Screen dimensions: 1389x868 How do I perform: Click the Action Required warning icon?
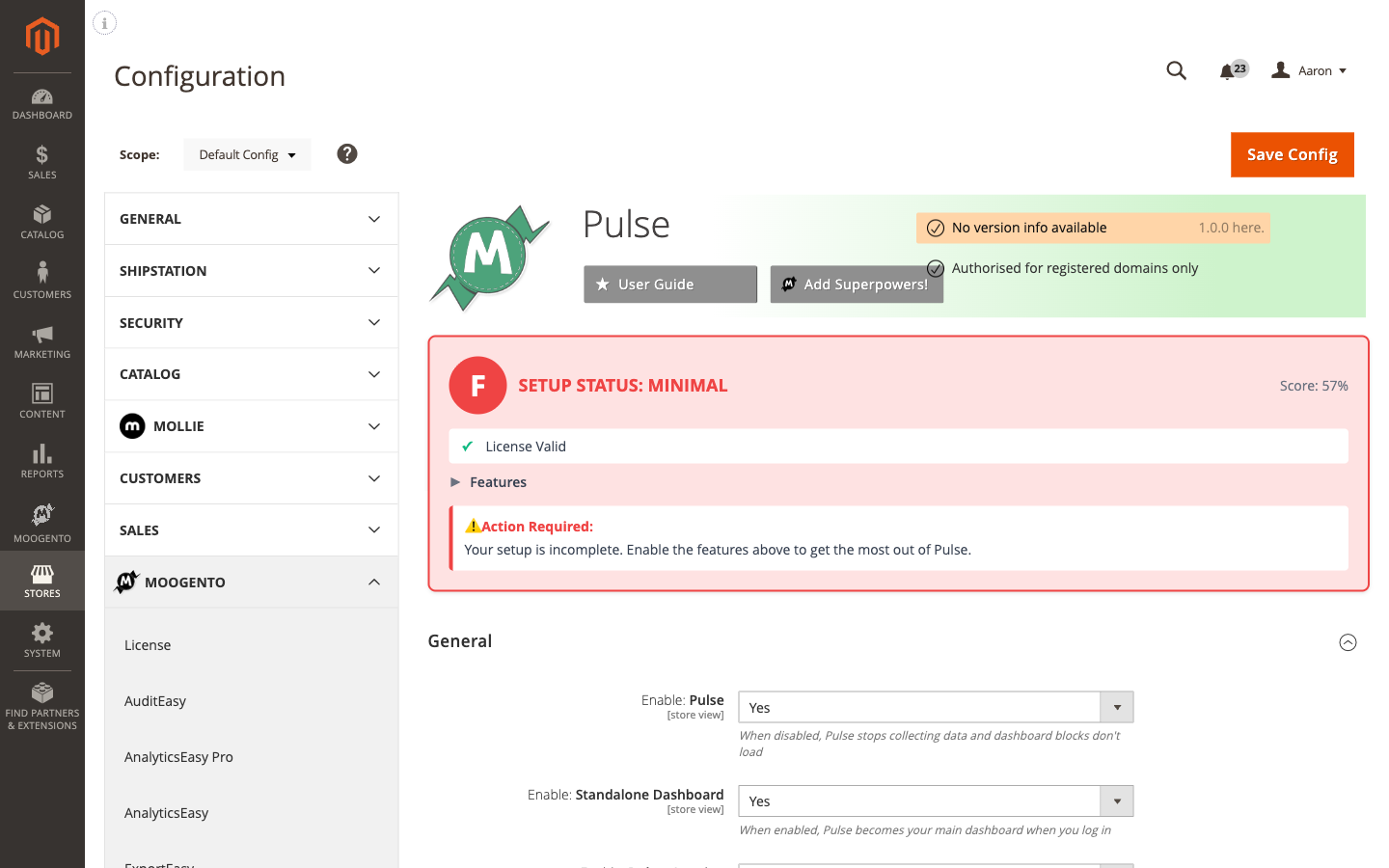(473, 527)
